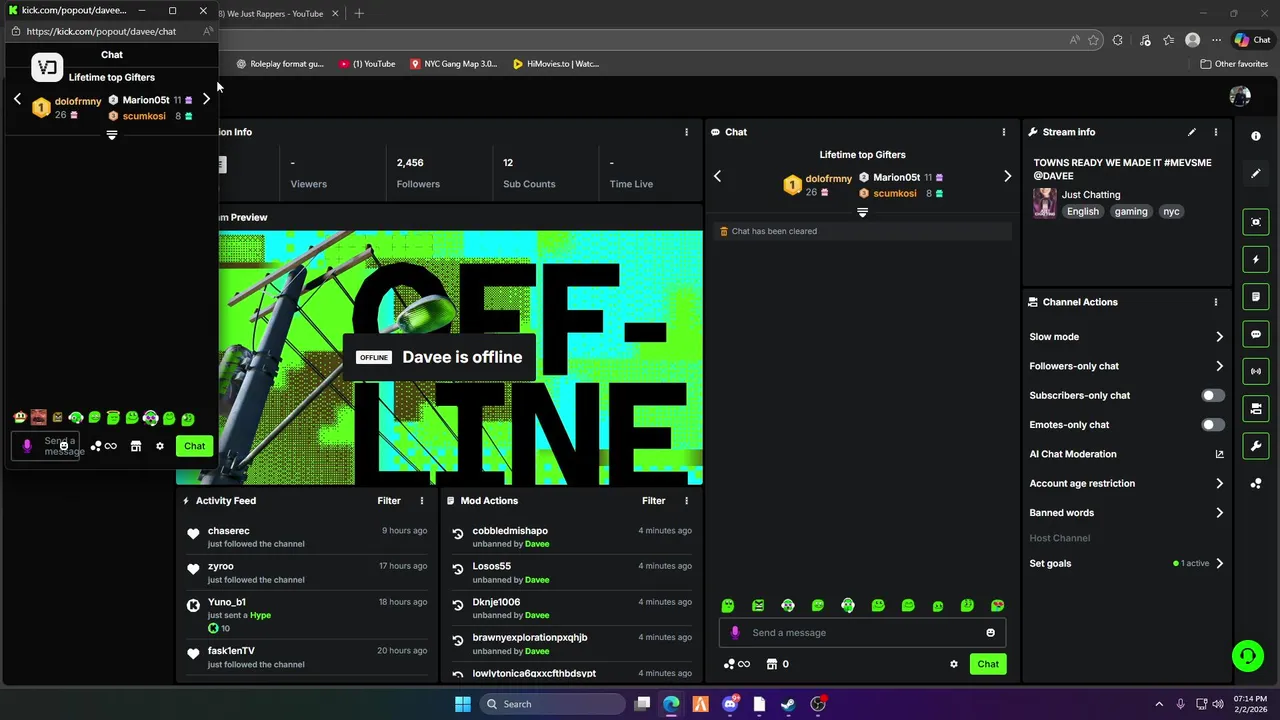Viewport: 1280px width, 720px height.
Task: Click the popout chat URL address bar
Action: click(x=101, y=31)
